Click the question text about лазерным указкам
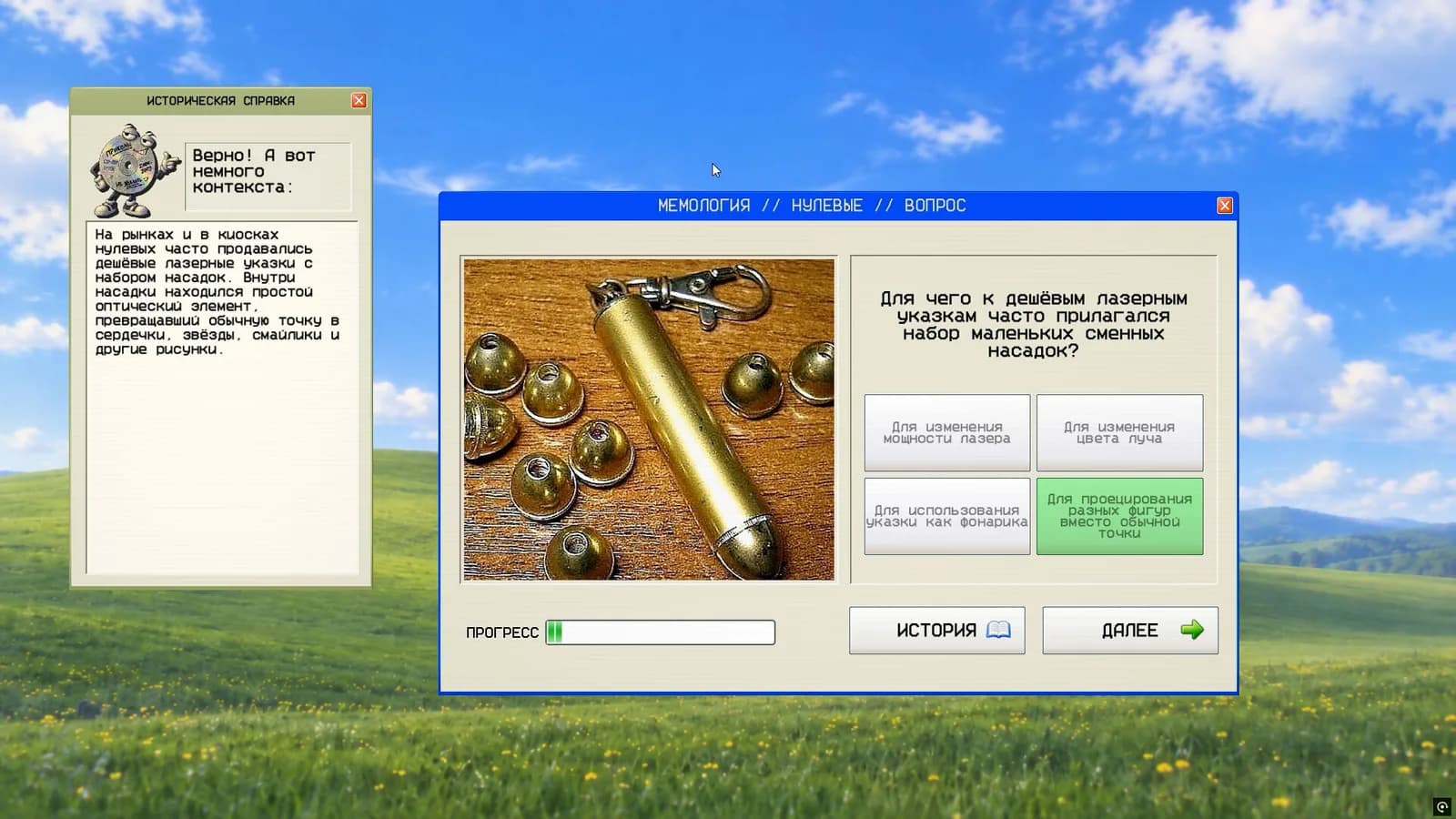This screenshot has height=819, width=1456. point(1034,324)
